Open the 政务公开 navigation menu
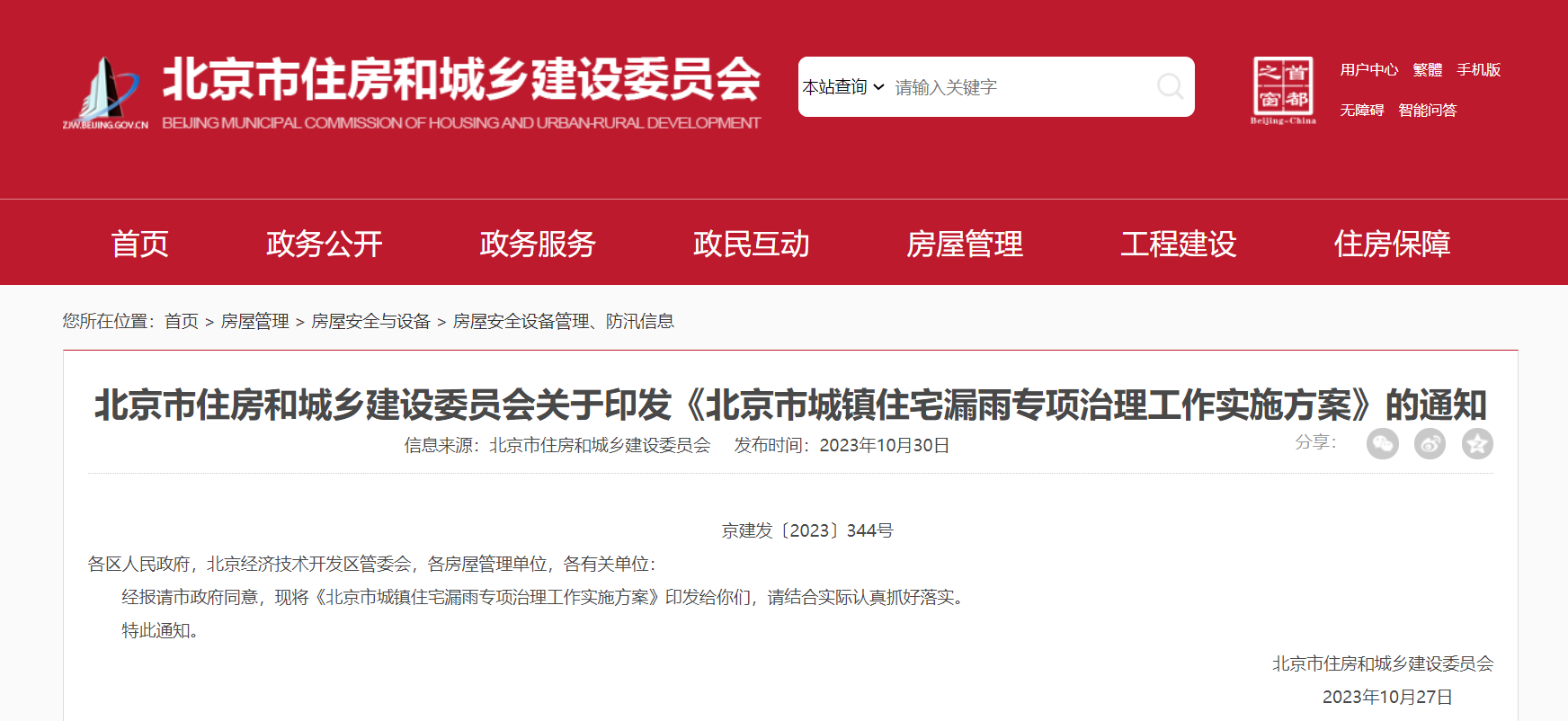The width and height of the screenshot is (1568, 721). 324,244
